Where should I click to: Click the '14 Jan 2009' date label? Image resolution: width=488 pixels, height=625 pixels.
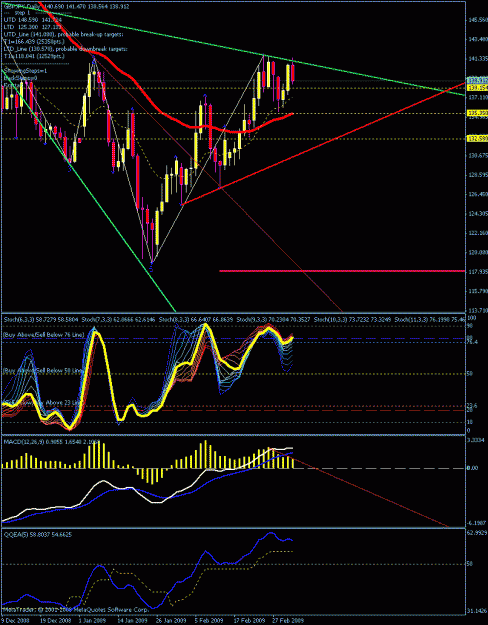[x=130, y=621]
